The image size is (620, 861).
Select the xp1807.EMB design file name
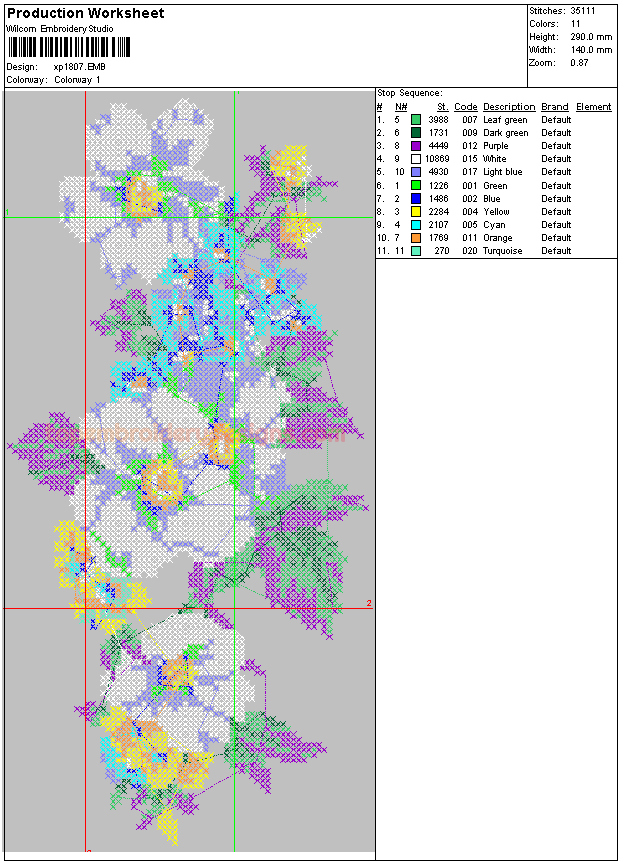coord(79,67)
